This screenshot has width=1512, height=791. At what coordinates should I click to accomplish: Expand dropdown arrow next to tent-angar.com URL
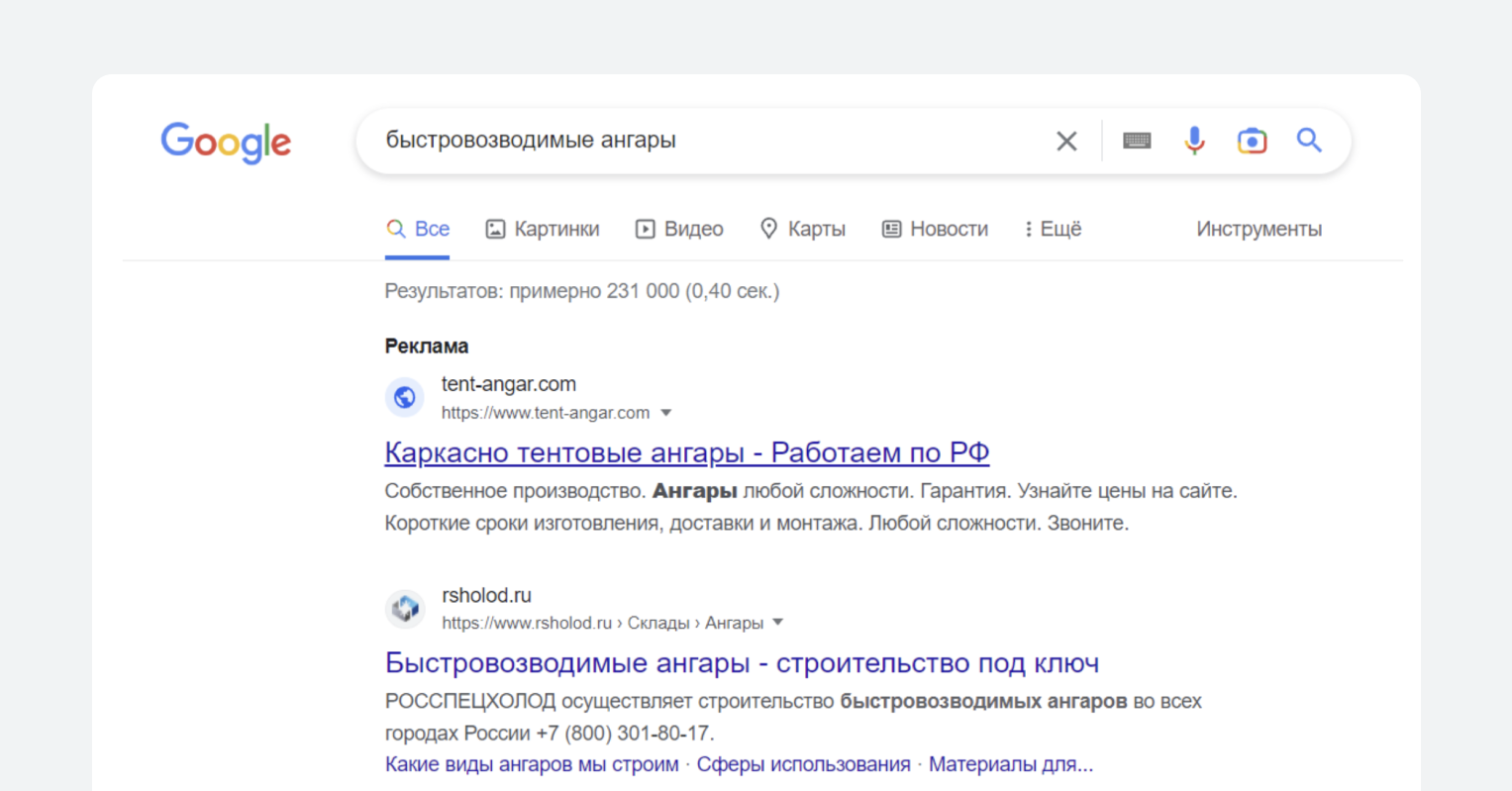coord(666,413)
